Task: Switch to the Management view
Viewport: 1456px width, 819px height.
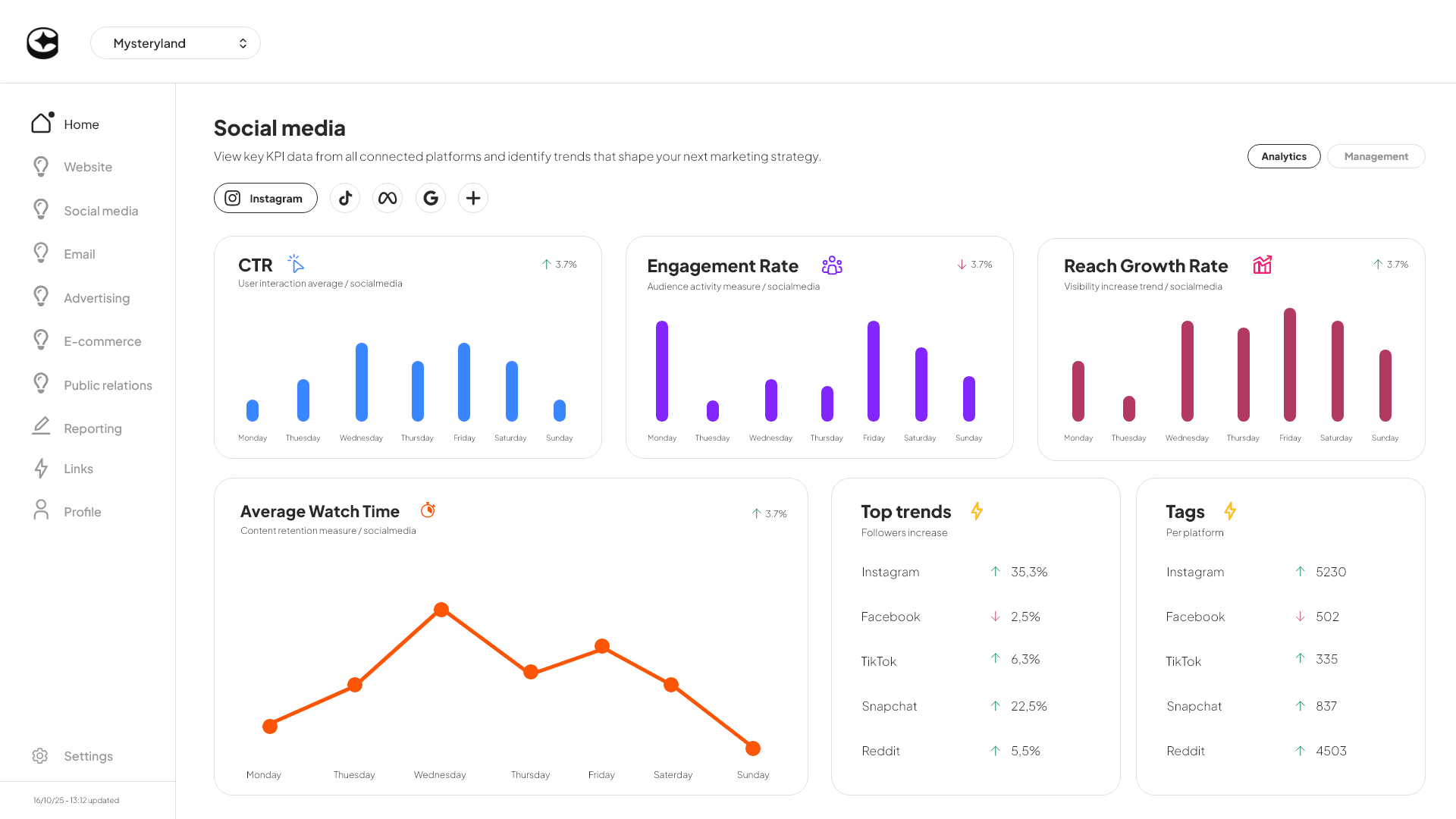Action: click(1376, 156)
